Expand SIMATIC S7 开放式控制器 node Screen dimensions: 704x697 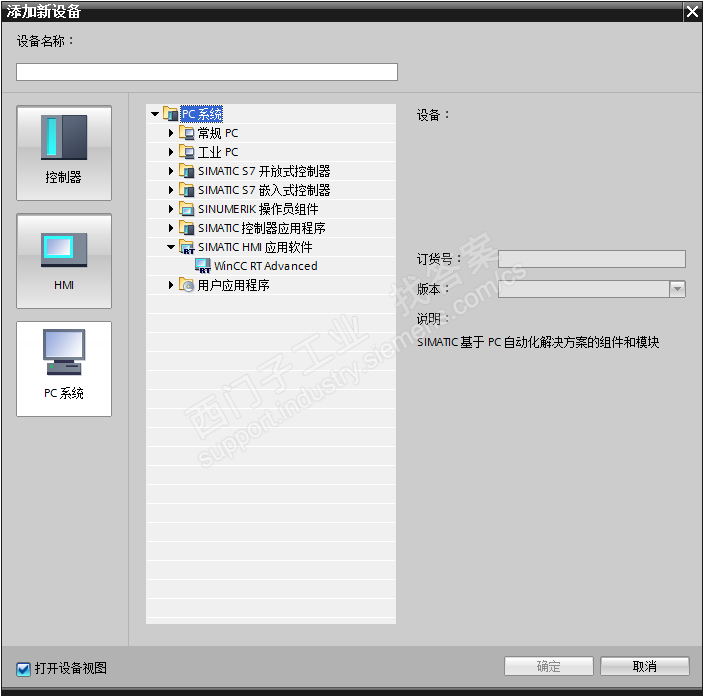point(171,171)
